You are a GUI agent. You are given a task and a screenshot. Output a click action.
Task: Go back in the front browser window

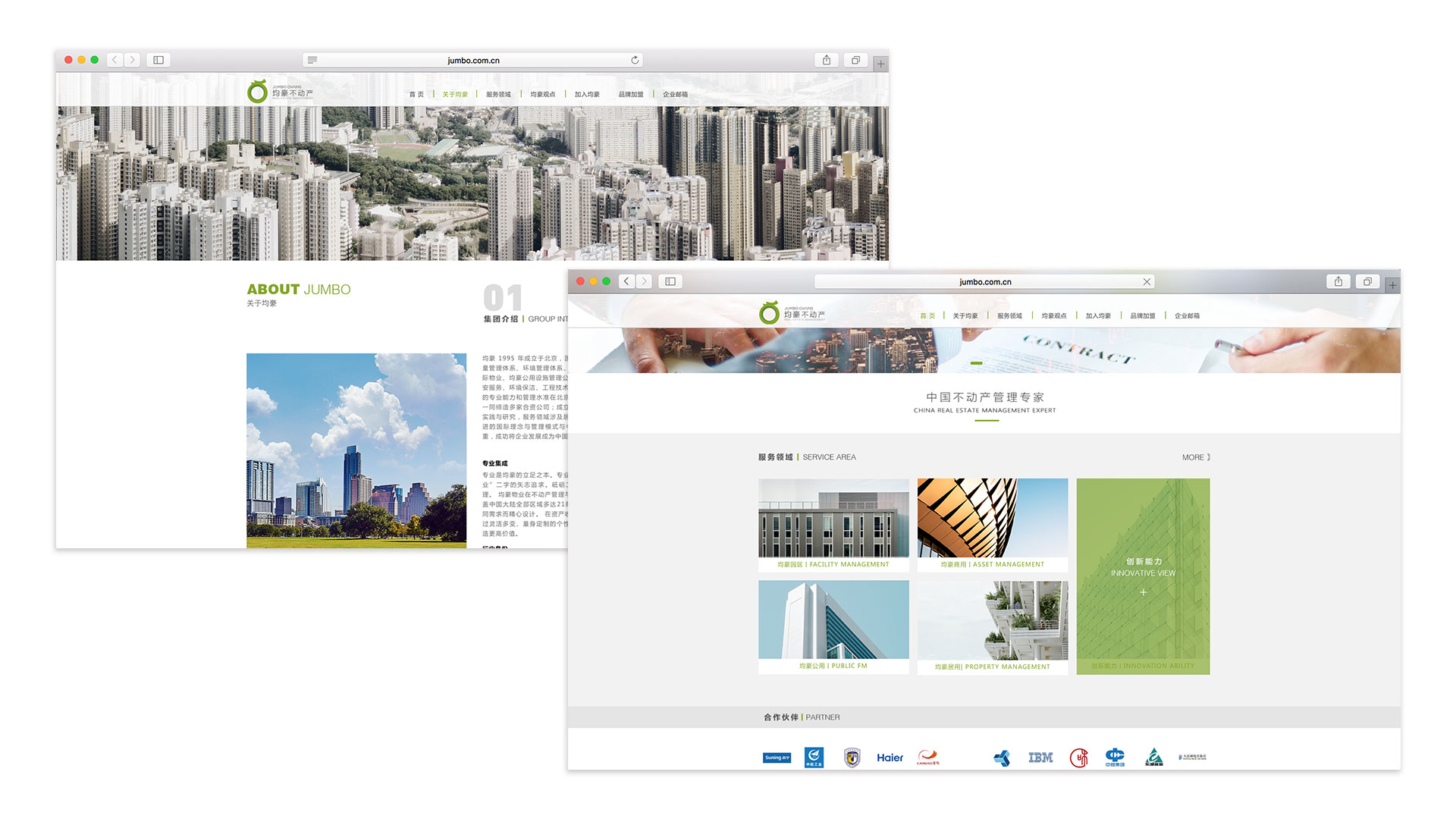626,281
